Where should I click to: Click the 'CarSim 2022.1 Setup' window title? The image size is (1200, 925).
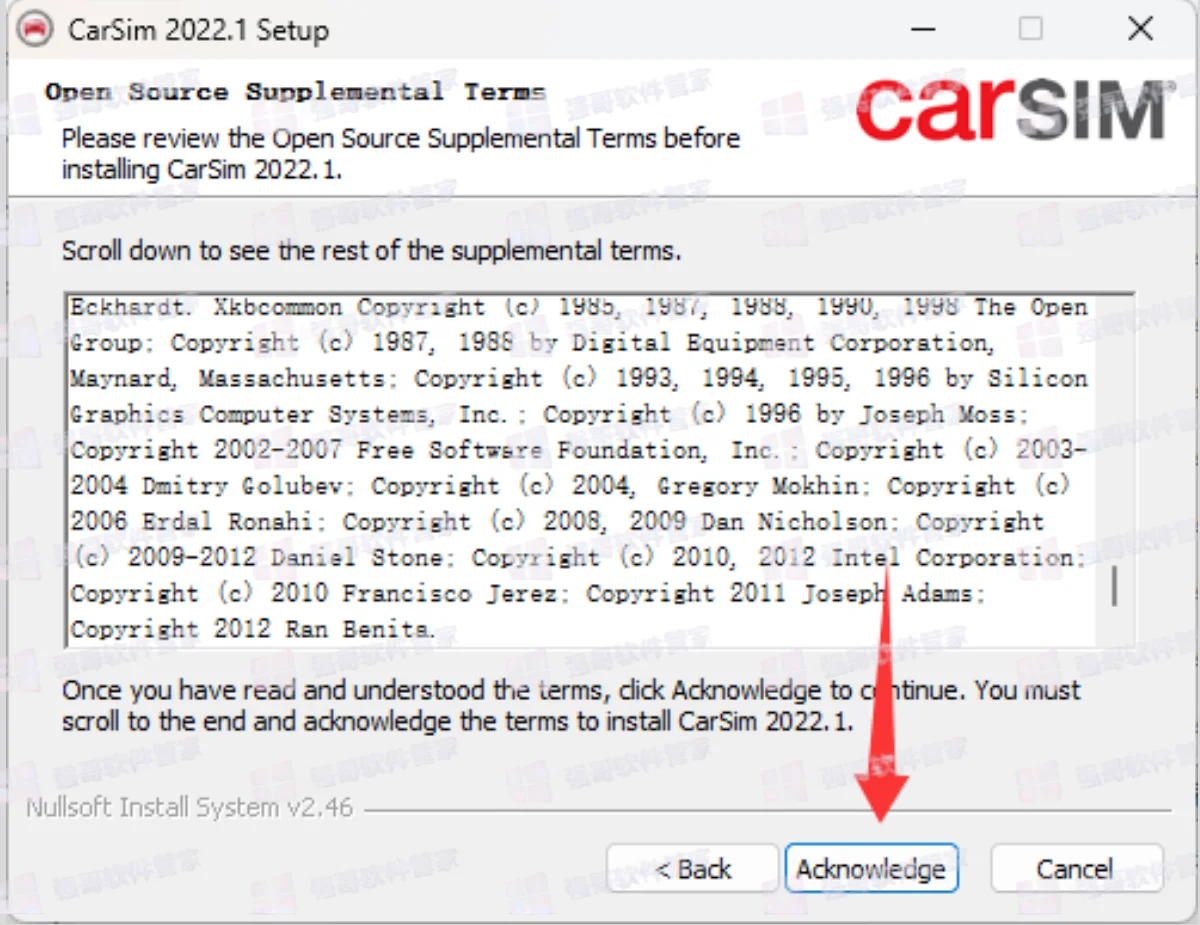click(198, 29)
